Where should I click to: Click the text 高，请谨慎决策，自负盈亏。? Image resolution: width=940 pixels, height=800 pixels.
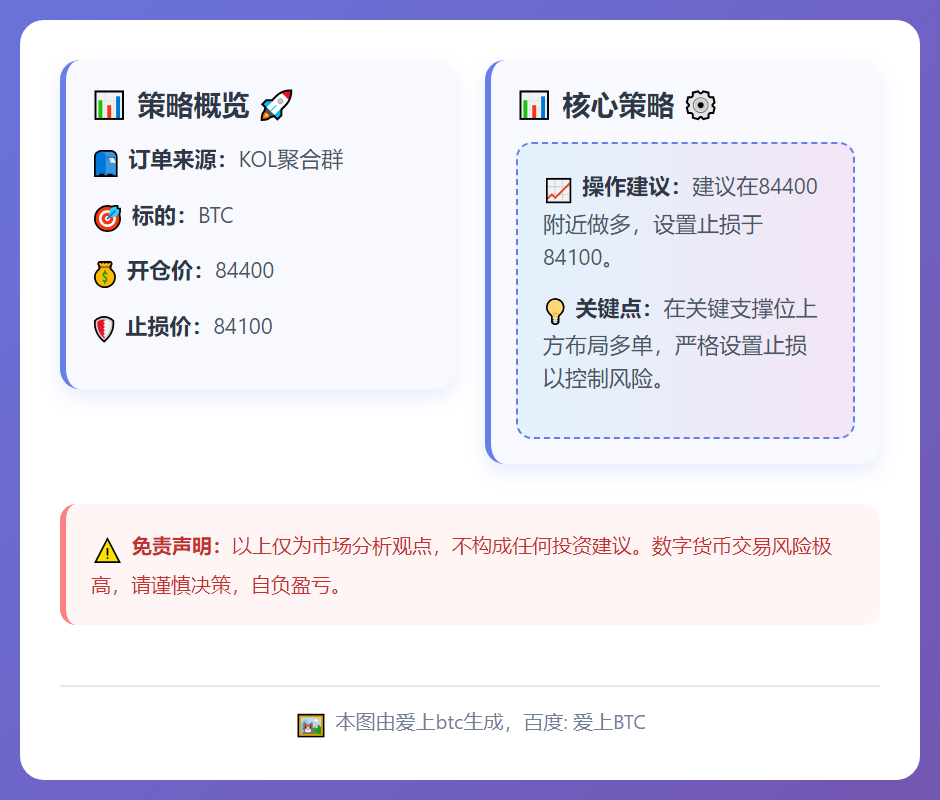216,585
